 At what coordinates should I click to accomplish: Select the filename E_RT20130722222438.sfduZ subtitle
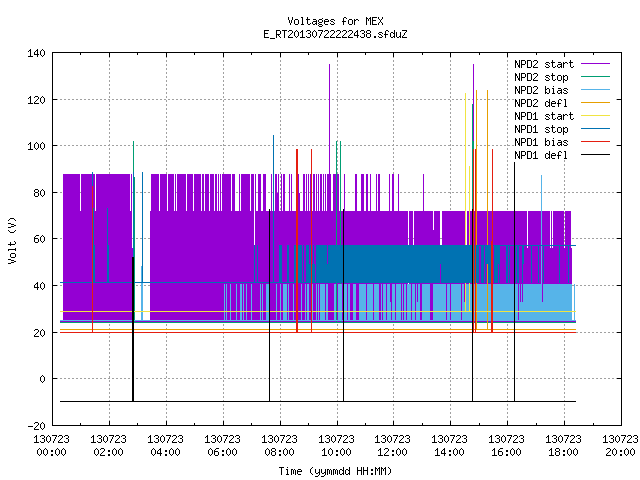[335, 34]
